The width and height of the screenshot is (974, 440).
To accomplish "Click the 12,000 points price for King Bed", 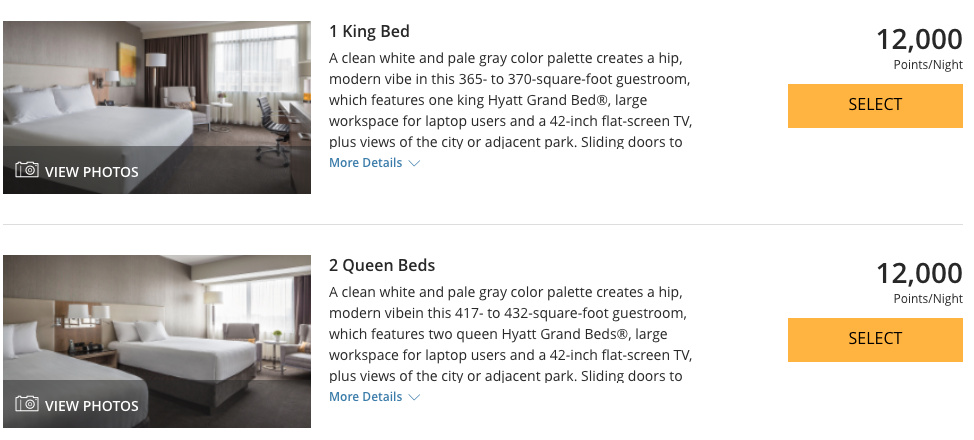I will click(x=919, y=40).
